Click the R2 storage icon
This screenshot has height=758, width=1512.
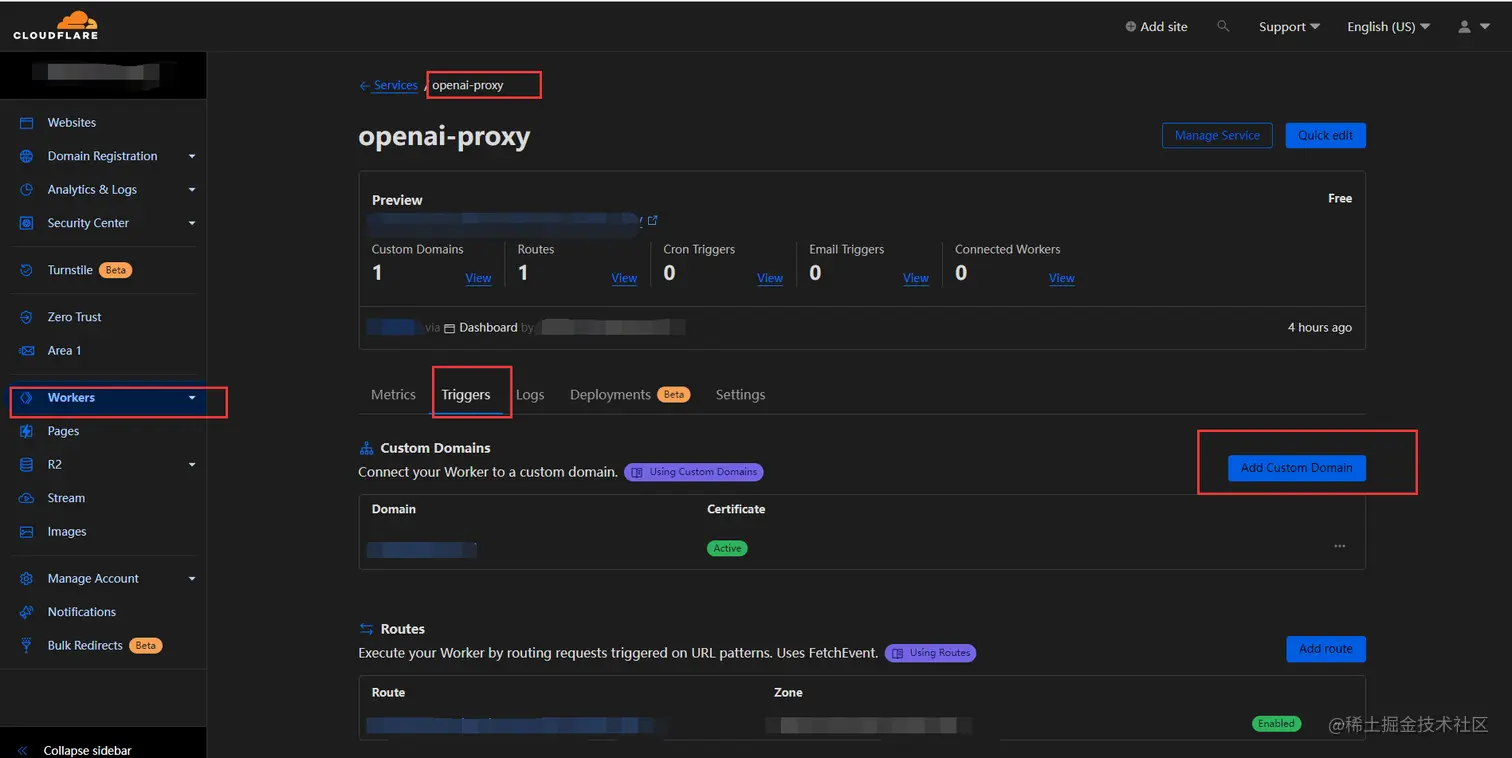27,465
